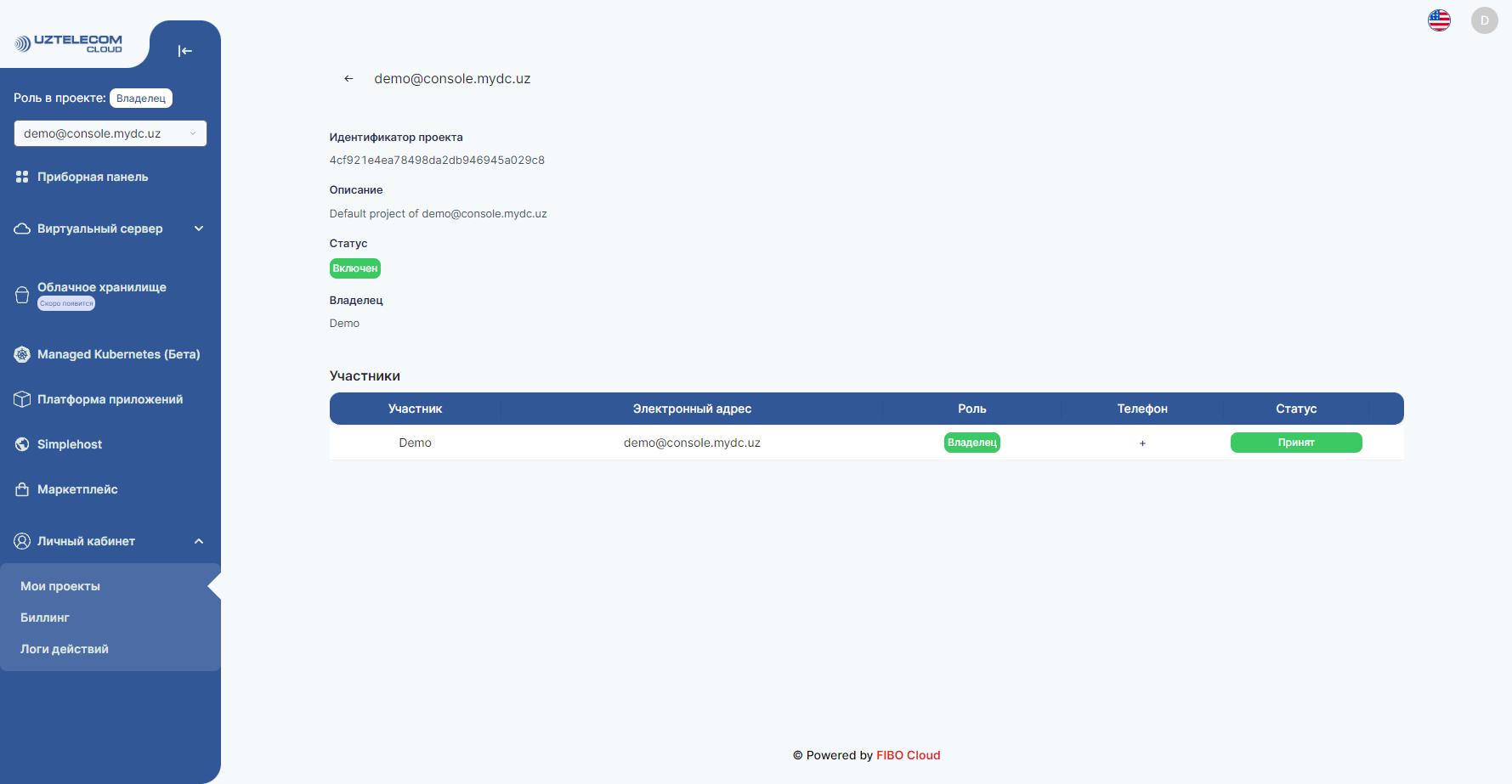Collapse the Личный кабинет section

tap(199, 541)
